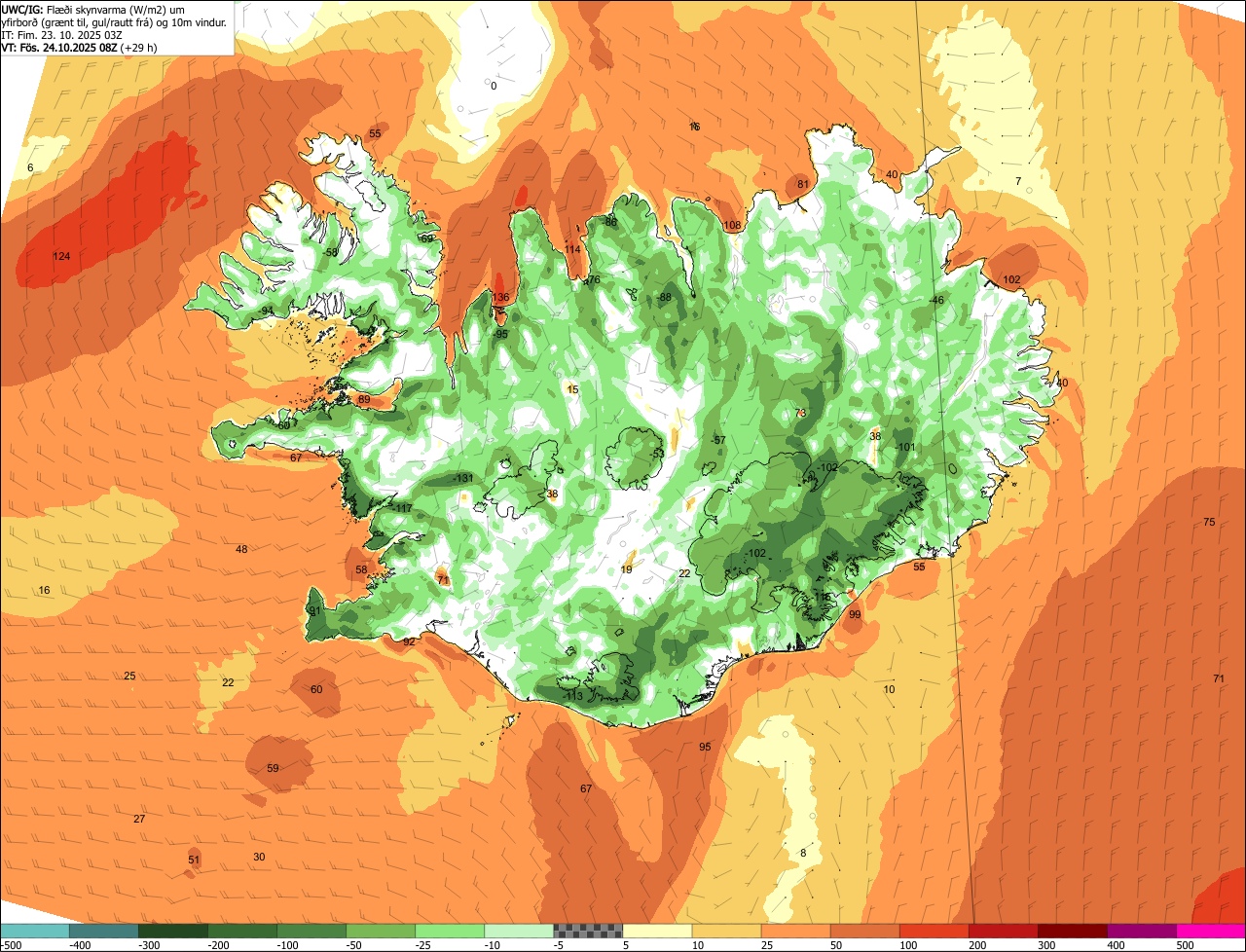
Task: Click the map value '101'
Action: [906, 447]
